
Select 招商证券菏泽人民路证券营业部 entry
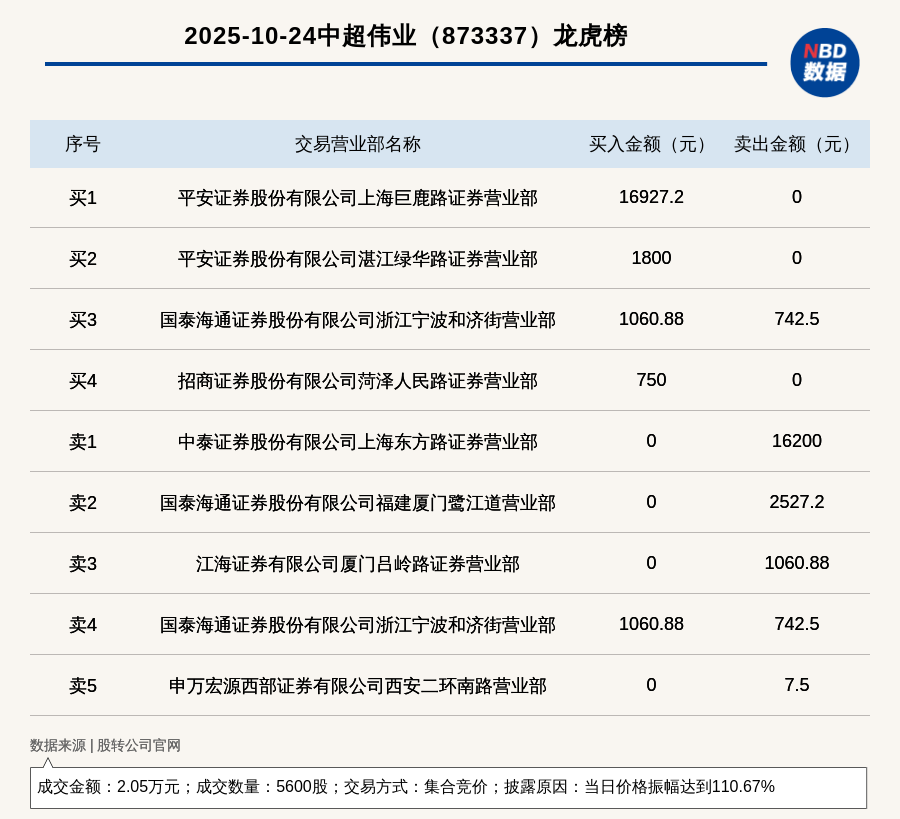pyautogui.click(x=357, y=381)
